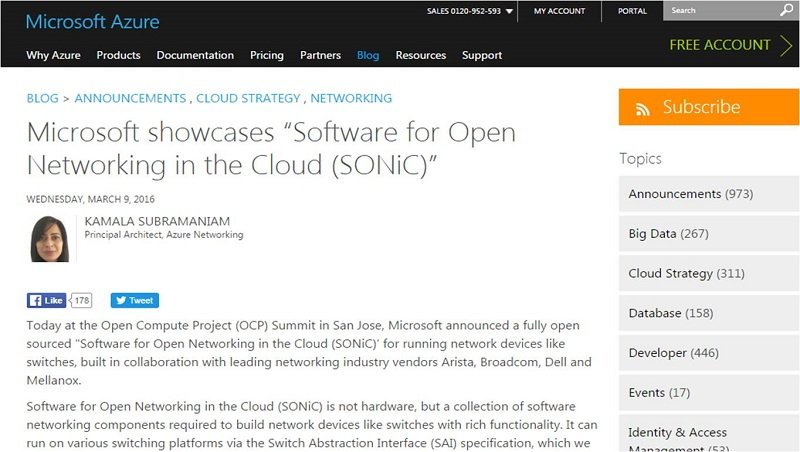Click author name Kamala Subramaniam
This screenshot has height=452, width=800.
(x=157, y=221)
